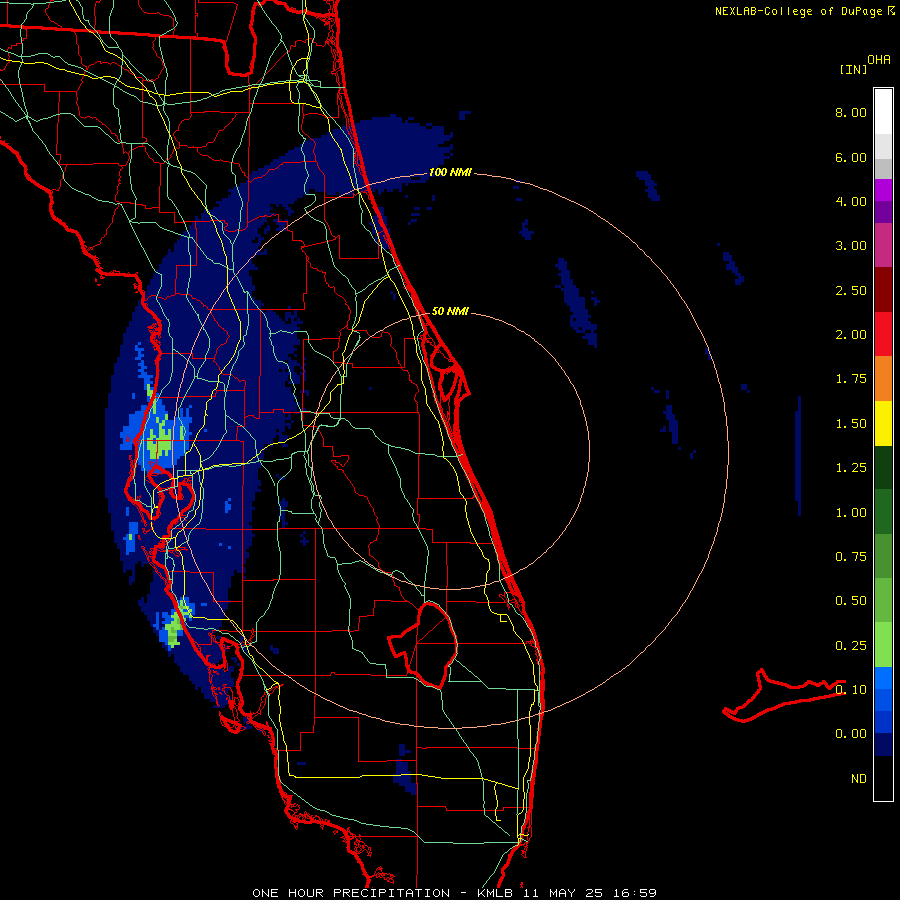900x900 pixels.
Task: Select the 1.25 legend value
Action: [851, 468]
